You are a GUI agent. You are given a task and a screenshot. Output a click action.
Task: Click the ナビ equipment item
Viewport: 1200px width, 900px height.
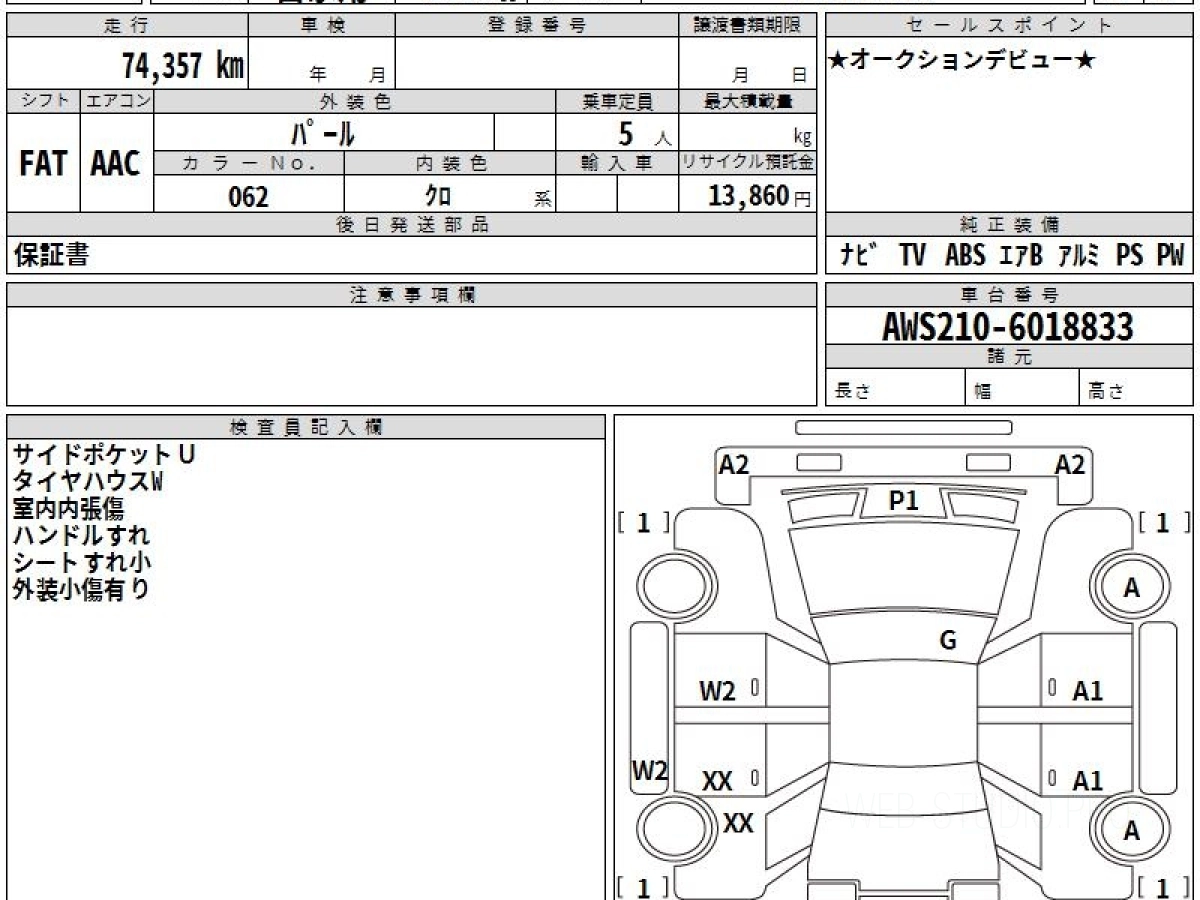coord(858,255)
